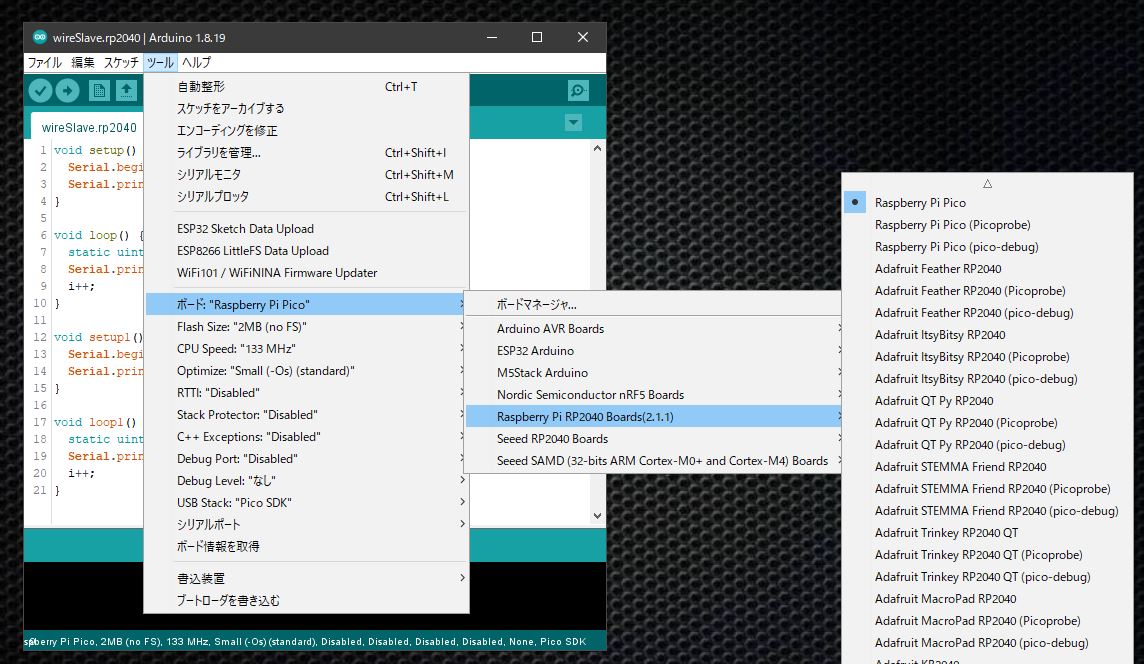Click the editor scrollbar down arrow
The width and height of the screenshot is (1144, 664).
(598, 516)
